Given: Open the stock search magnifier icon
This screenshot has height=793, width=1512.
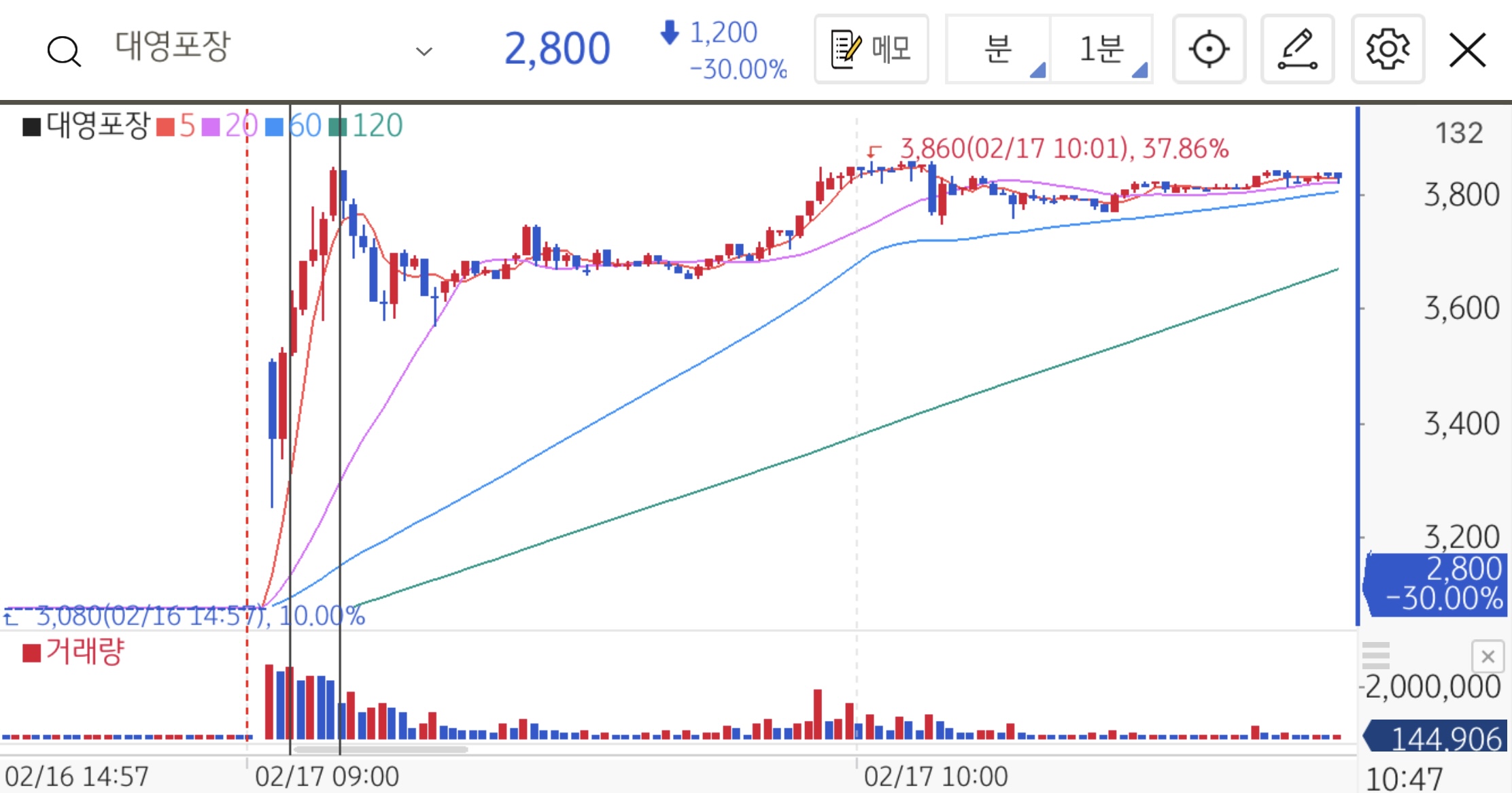Looking at the screenshot, I should 64,51.
